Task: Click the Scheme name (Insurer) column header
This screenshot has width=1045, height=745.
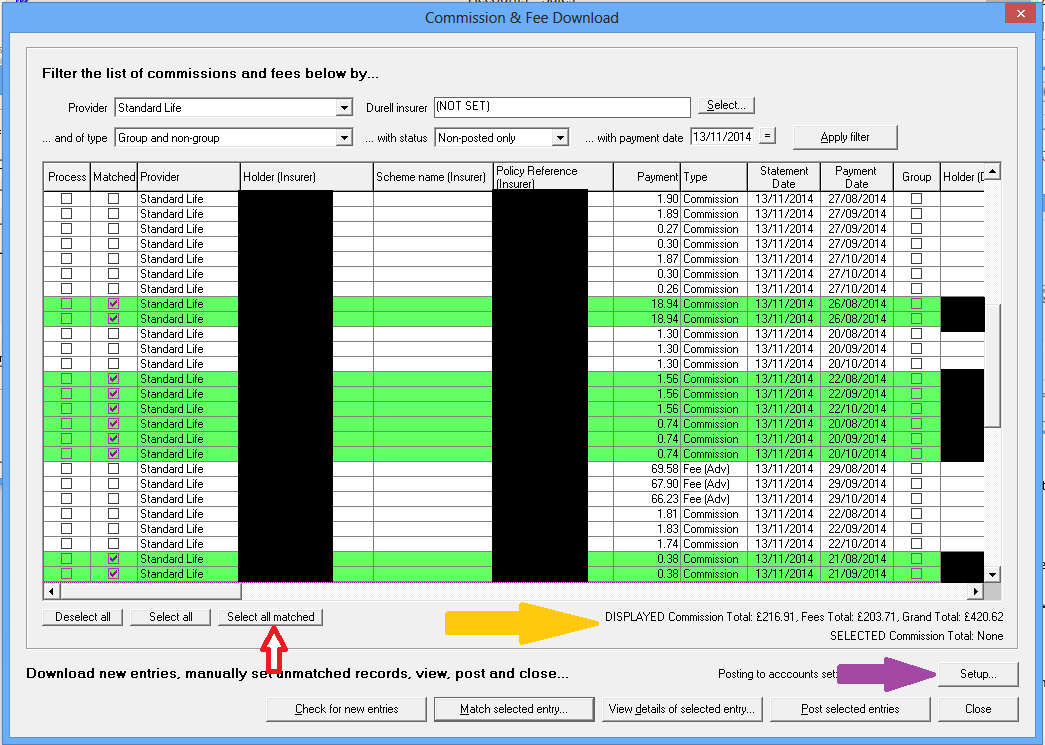Action: click(x=433, y=177)
